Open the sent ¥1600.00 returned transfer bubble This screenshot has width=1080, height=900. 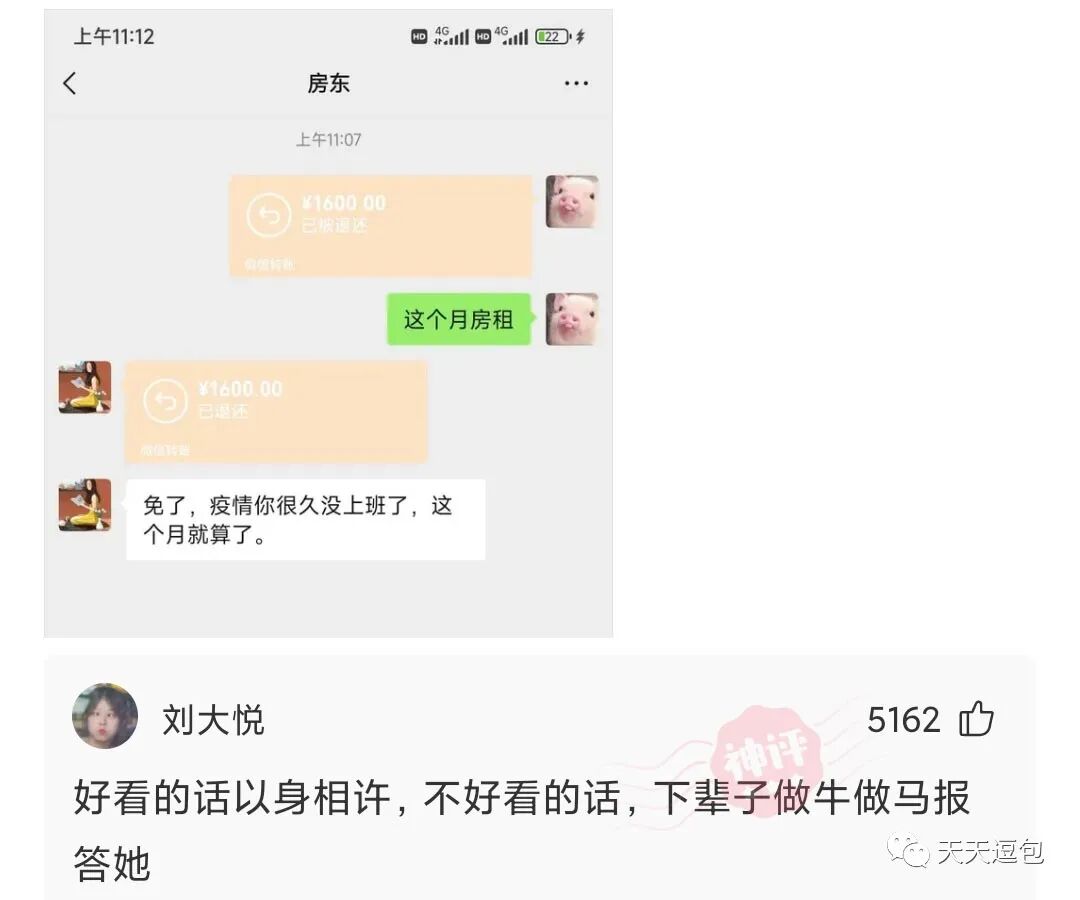click(x=380, y=226)
